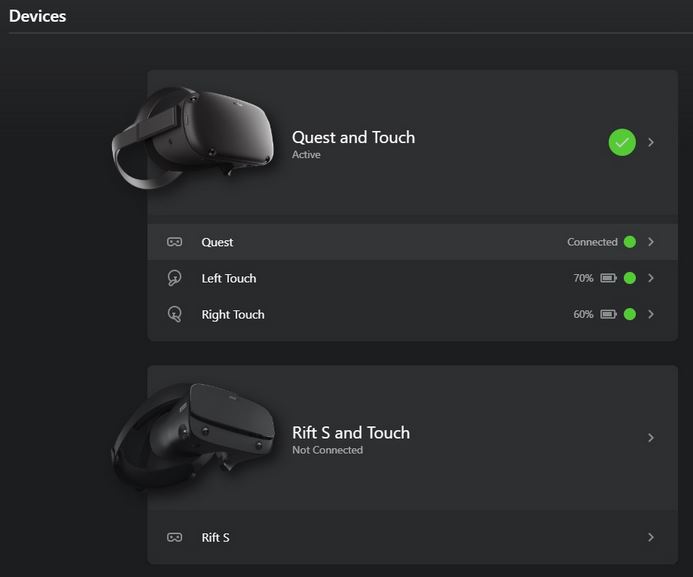The width and height of the screenshot is (693, 577).
Task: Expand the Rift S row chevron
Action: coord(651,537)
